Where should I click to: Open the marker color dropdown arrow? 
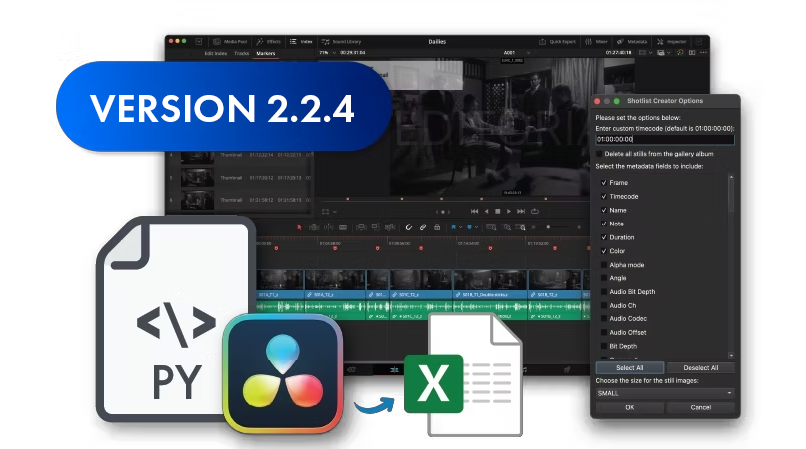(x=477, y=227)
